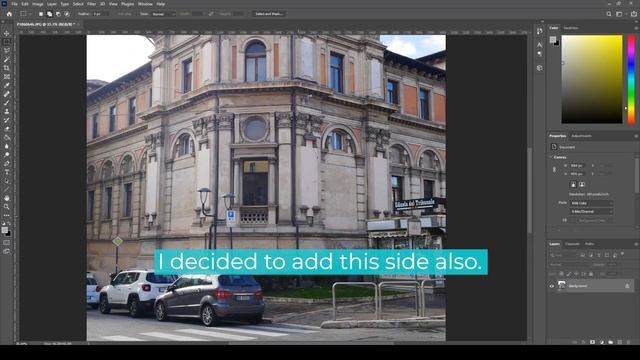
Task: Click the Select and Mask button
Action: coord(268,14)
